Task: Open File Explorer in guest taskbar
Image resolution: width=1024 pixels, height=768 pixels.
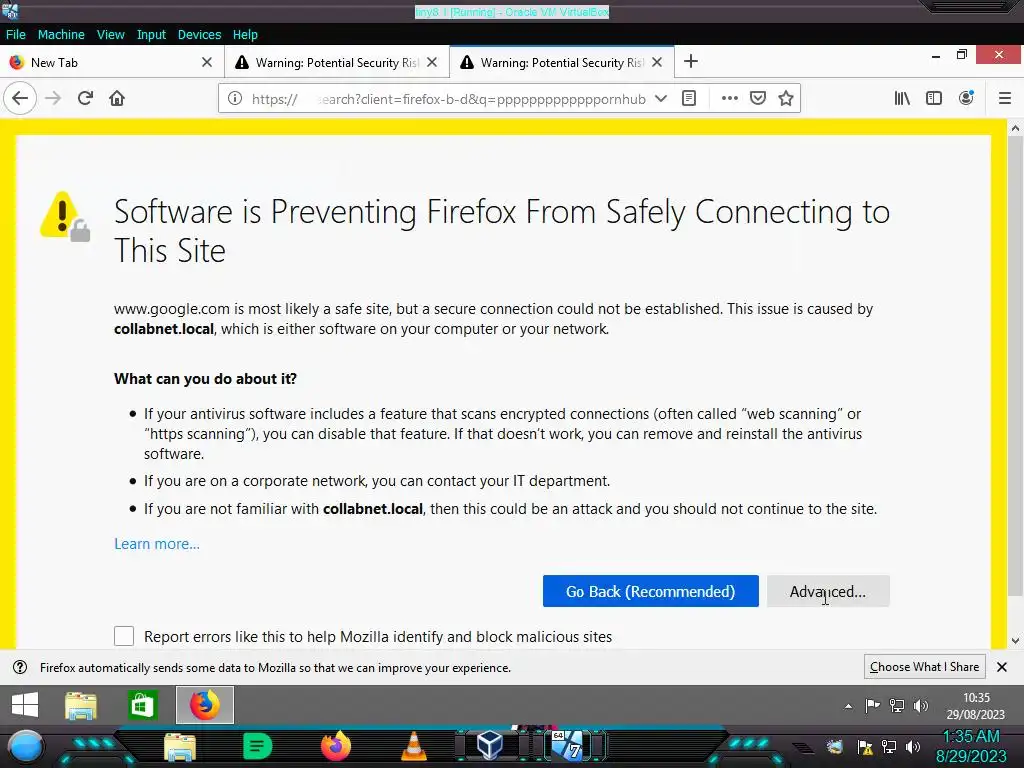Action: click(81, 705)
